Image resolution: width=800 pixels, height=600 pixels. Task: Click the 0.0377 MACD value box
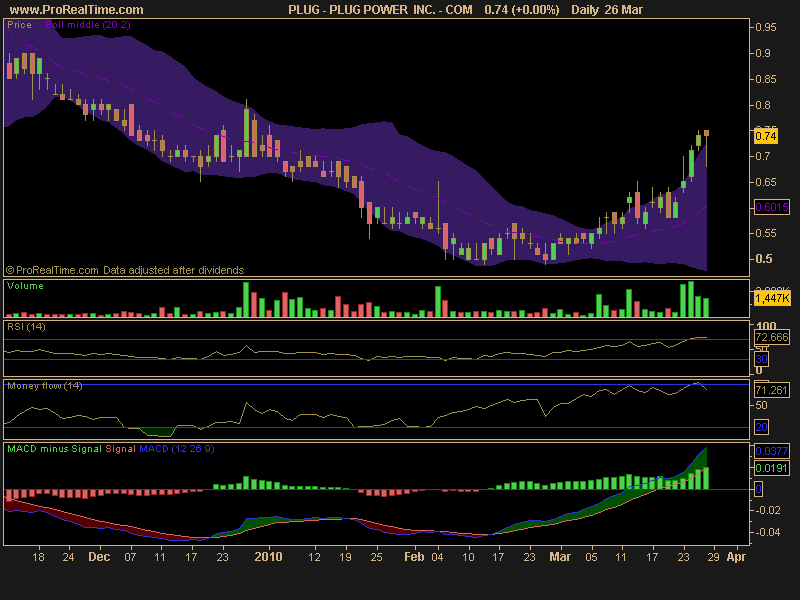[771, 451]
